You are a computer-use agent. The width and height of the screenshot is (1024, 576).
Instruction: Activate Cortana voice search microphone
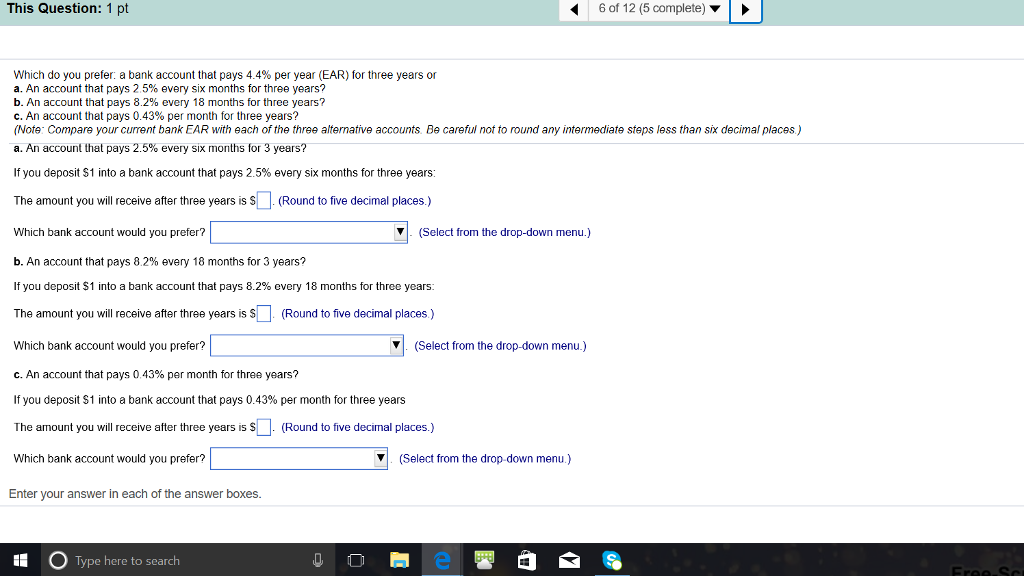(x=316, y=560)
